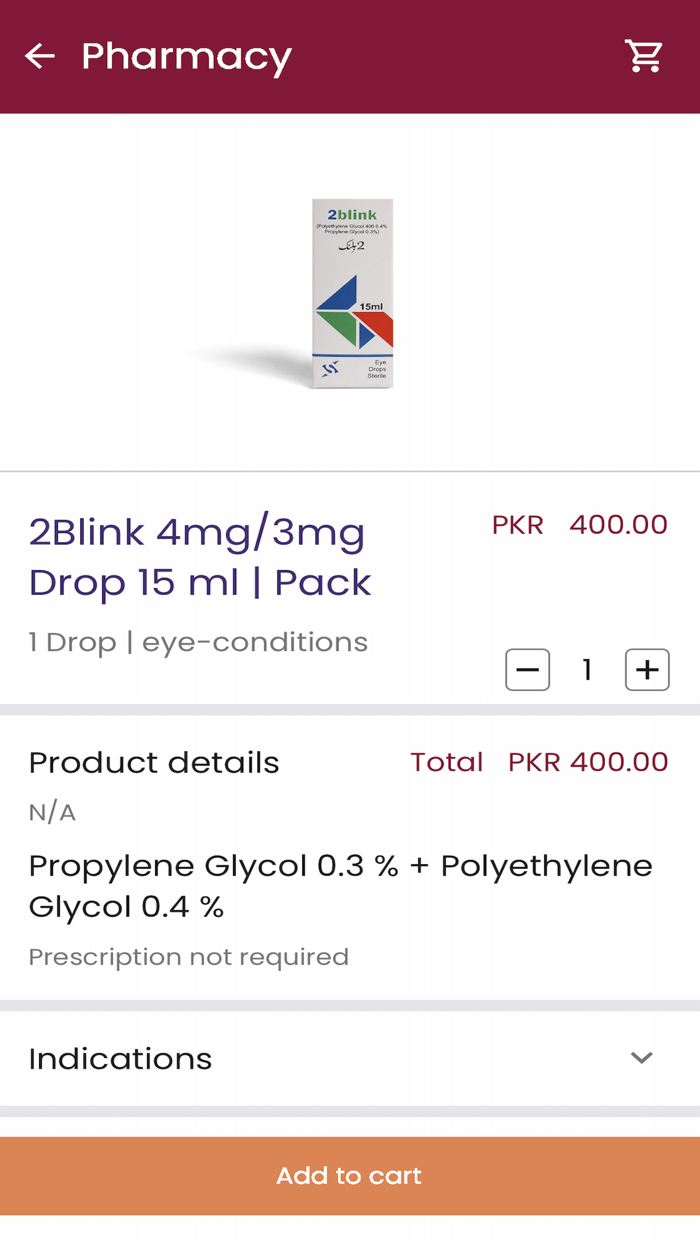Select the Propylene Glycol composition text
This screenshot has width=700, height=1244.
[340, 885]
